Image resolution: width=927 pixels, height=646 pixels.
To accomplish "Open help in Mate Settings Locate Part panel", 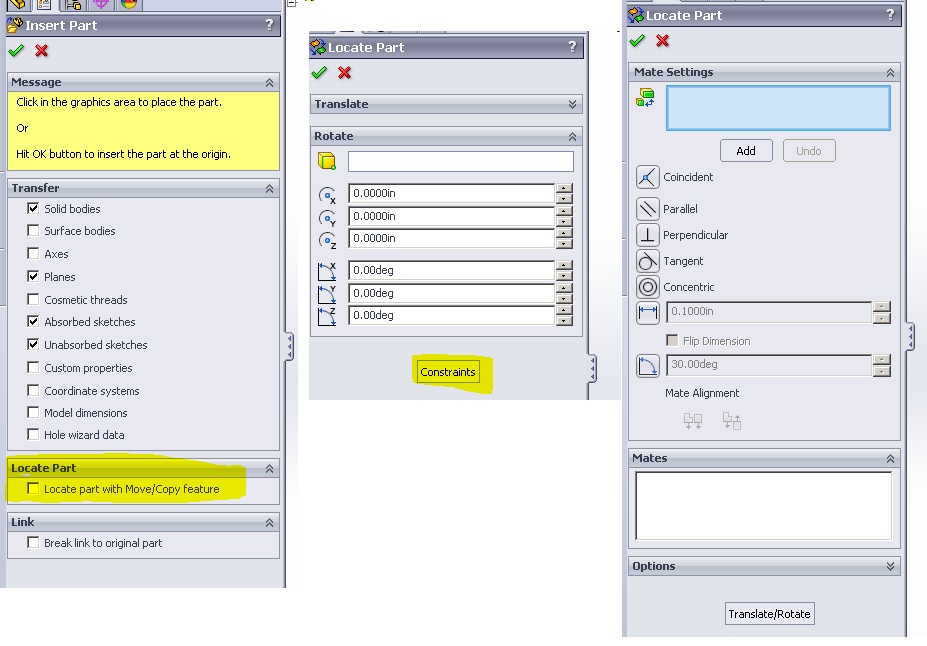I will [x=890, y=15].
